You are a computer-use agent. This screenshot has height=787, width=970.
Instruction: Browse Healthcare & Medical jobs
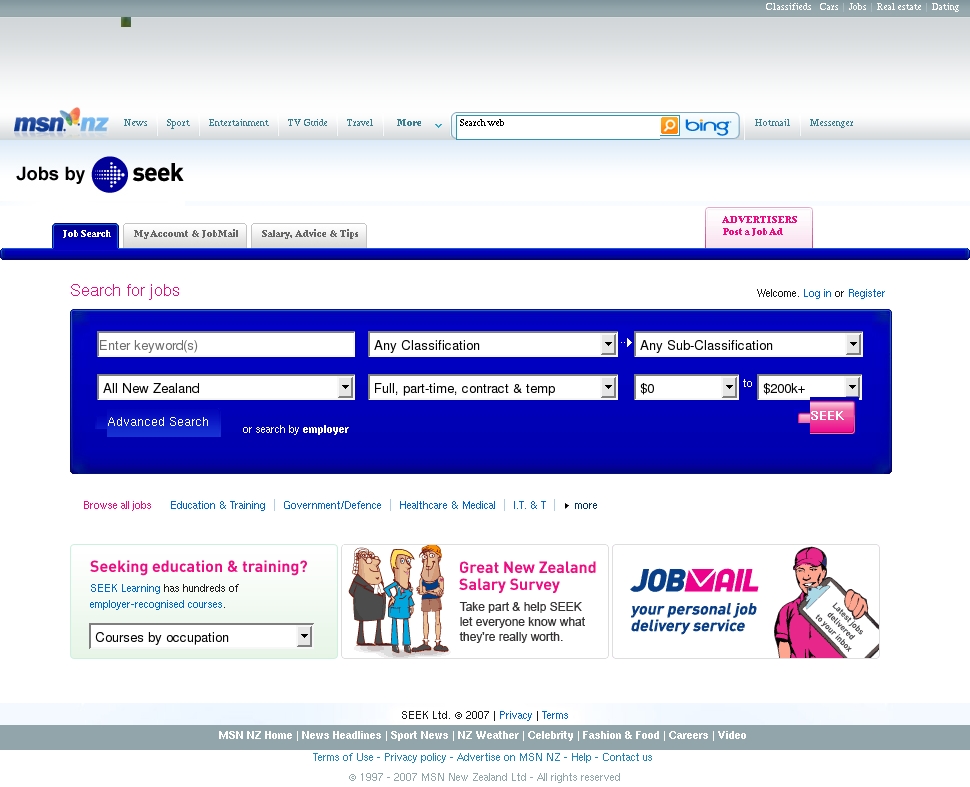(x=447, y=505)
